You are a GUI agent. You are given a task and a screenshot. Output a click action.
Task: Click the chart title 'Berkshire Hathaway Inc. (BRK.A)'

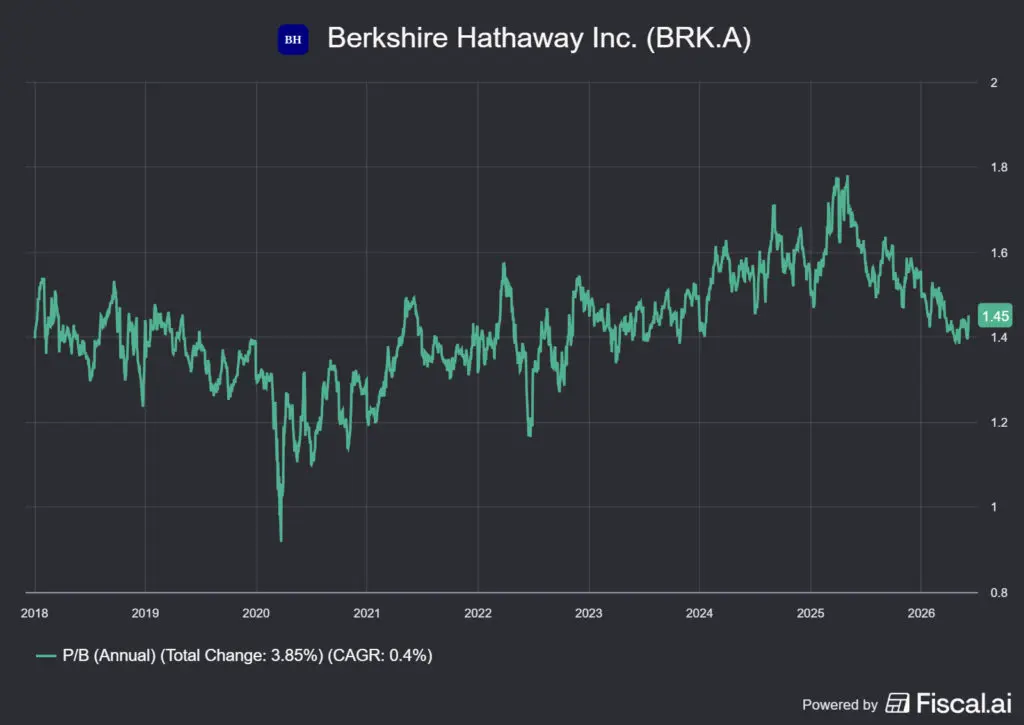pyautogui.click(x=539, y=38)
